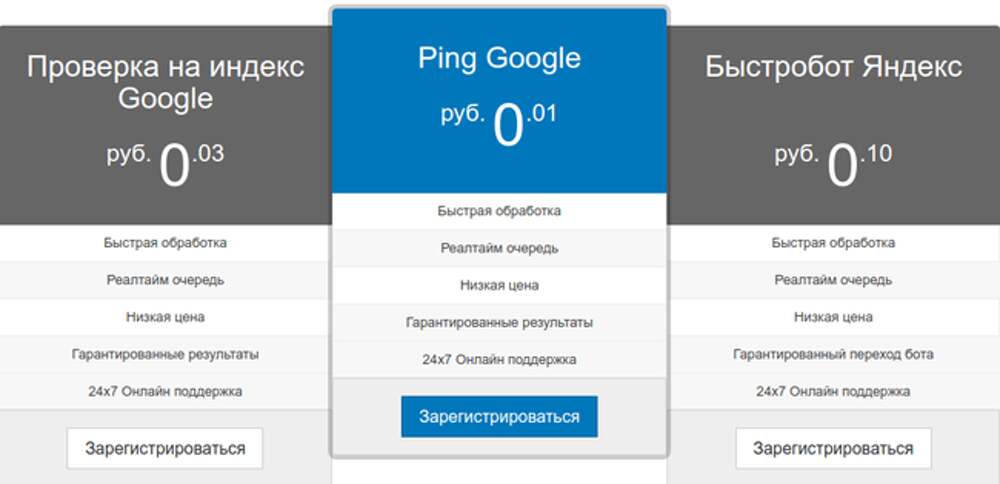Select Гарантированные результаты in Ping Google plan
Viewport: 1000px width, 484px height.
click(499, 322)
